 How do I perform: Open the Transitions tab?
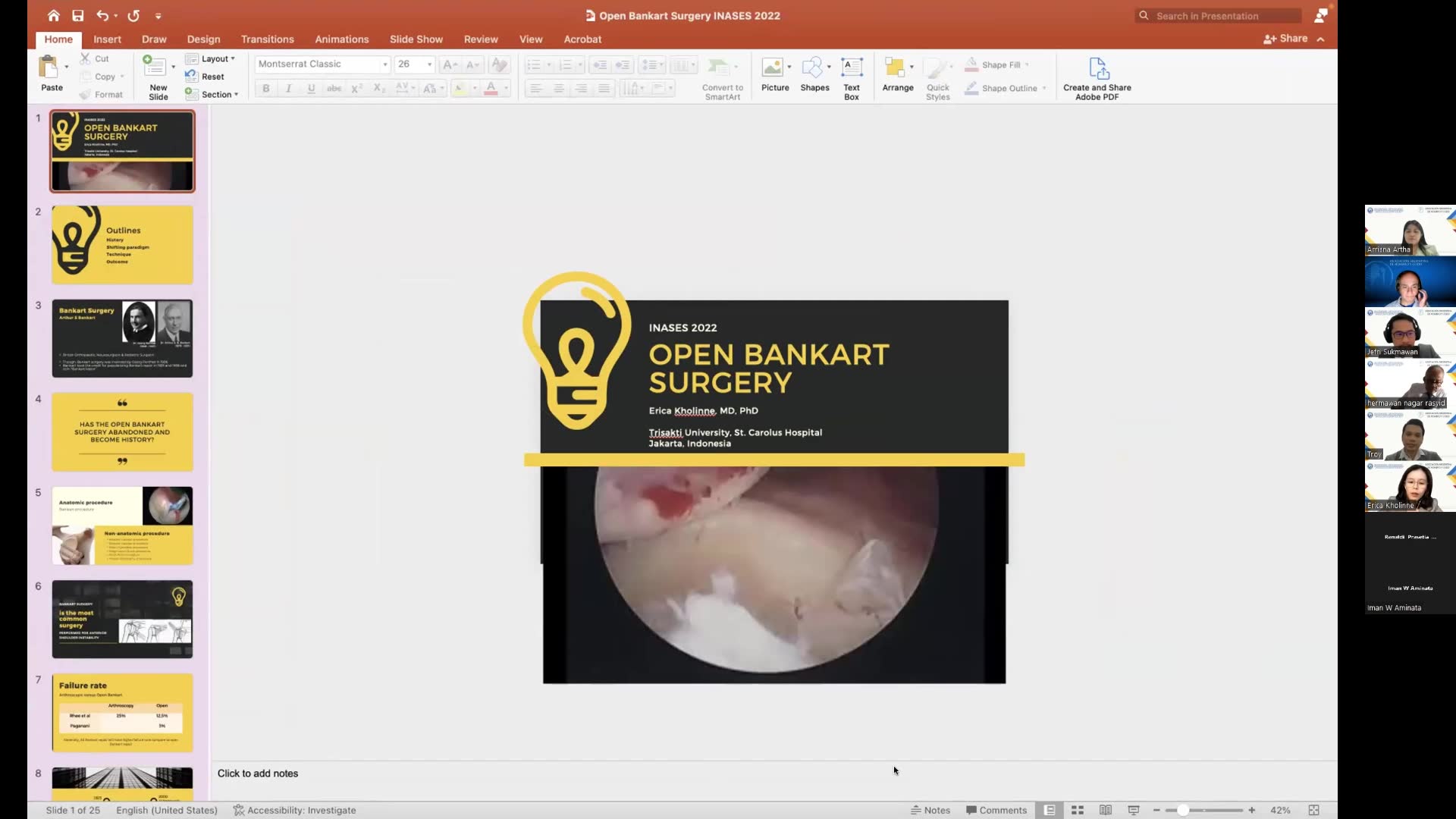click(267, 39)
